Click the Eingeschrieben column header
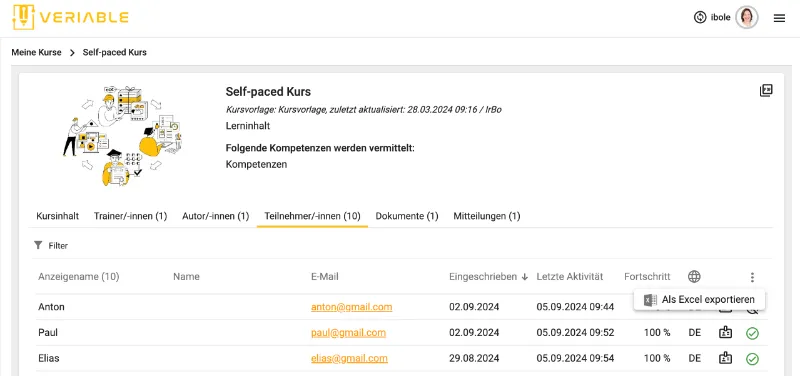Viewport: 800px width, 376px height. pyautogui.click(x=483, y=277)
